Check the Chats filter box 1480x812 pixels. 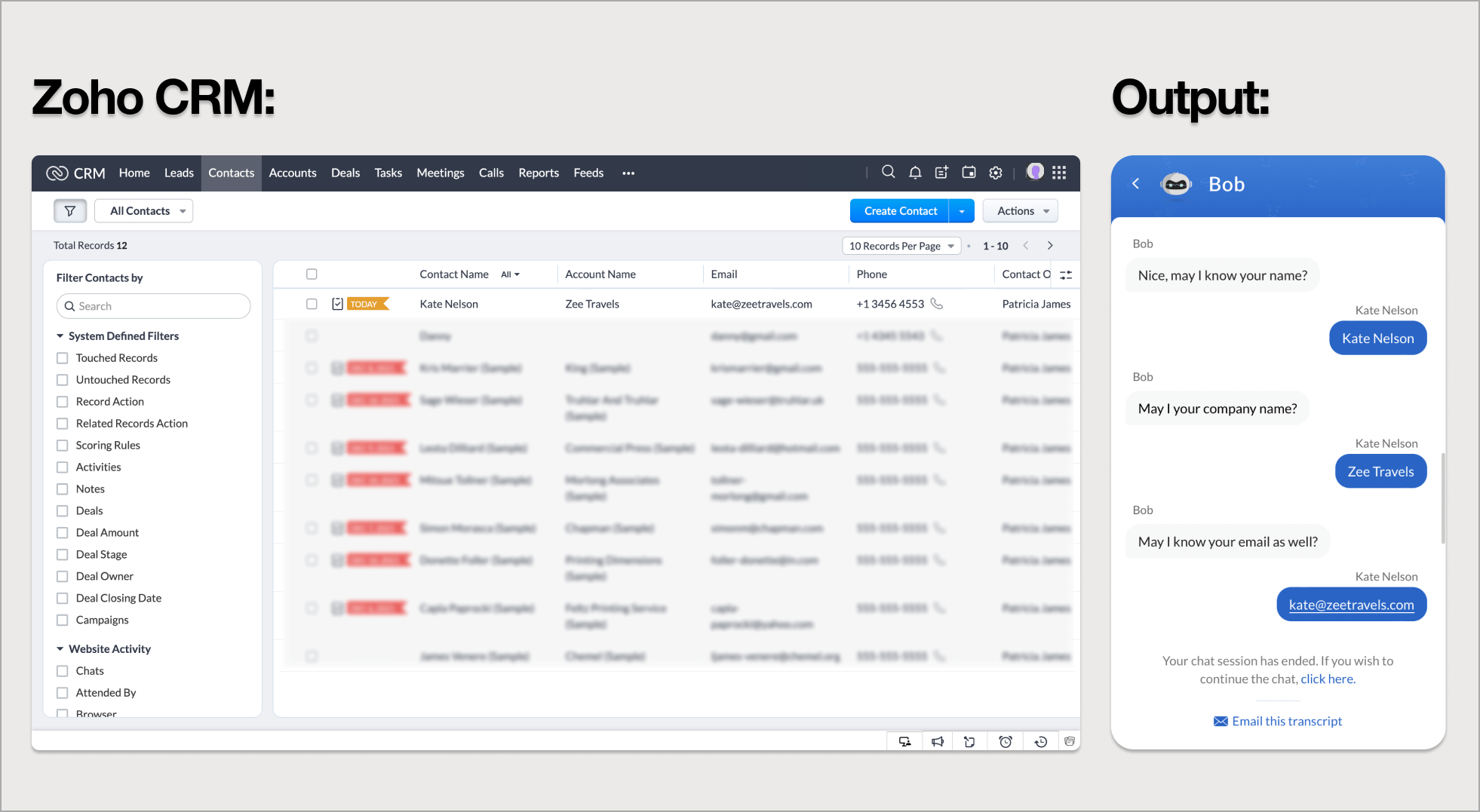click(x=63, y=671)
